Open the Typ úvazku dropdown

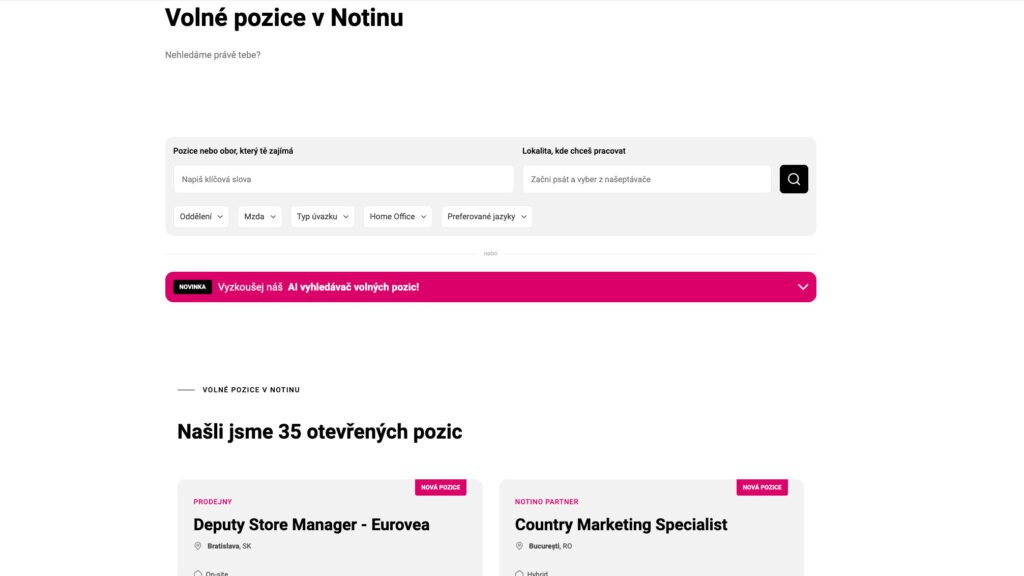[x=322, y=216]
